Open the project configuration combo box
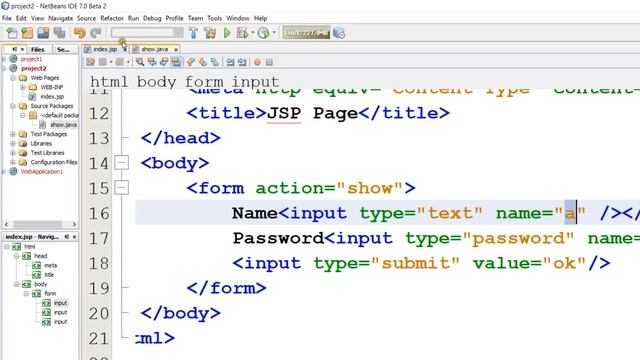 pyautogui.click(x=147, y=33)
